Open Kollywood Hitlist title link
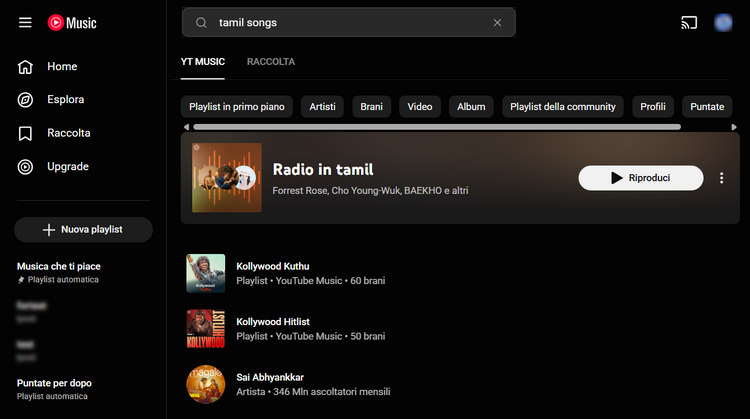750x419 pixels. (x=273, y=321)
